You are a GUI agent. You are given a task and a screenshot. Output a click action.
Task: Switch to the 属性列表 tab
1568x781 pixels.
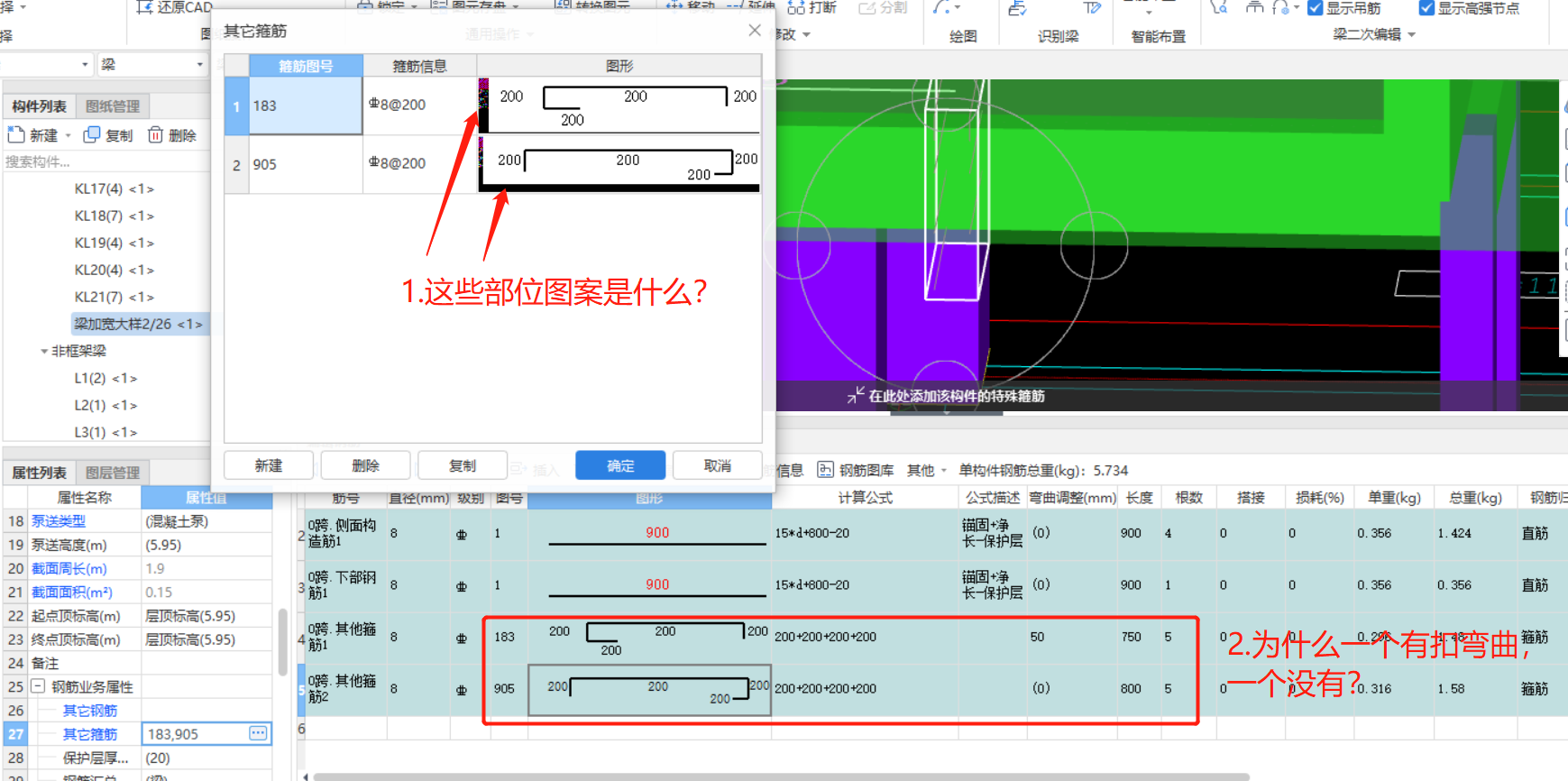[39, 473]
